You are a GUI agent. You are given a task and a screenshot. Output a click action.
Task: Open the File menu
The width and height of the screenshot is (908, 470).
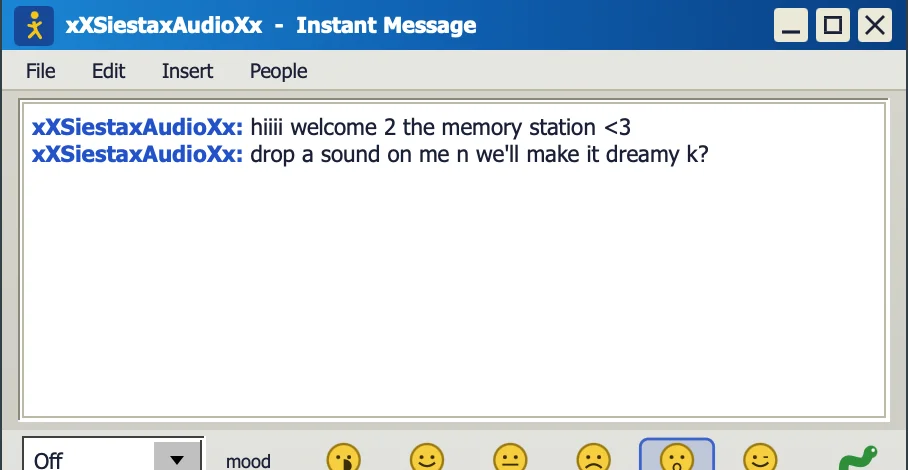(41, 71)
